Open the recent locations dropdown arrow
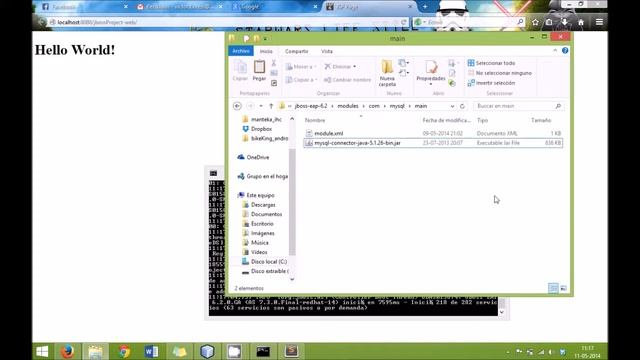Image resolution: width=640 pixels, height=360 pixels. click(x=261, y=106)
